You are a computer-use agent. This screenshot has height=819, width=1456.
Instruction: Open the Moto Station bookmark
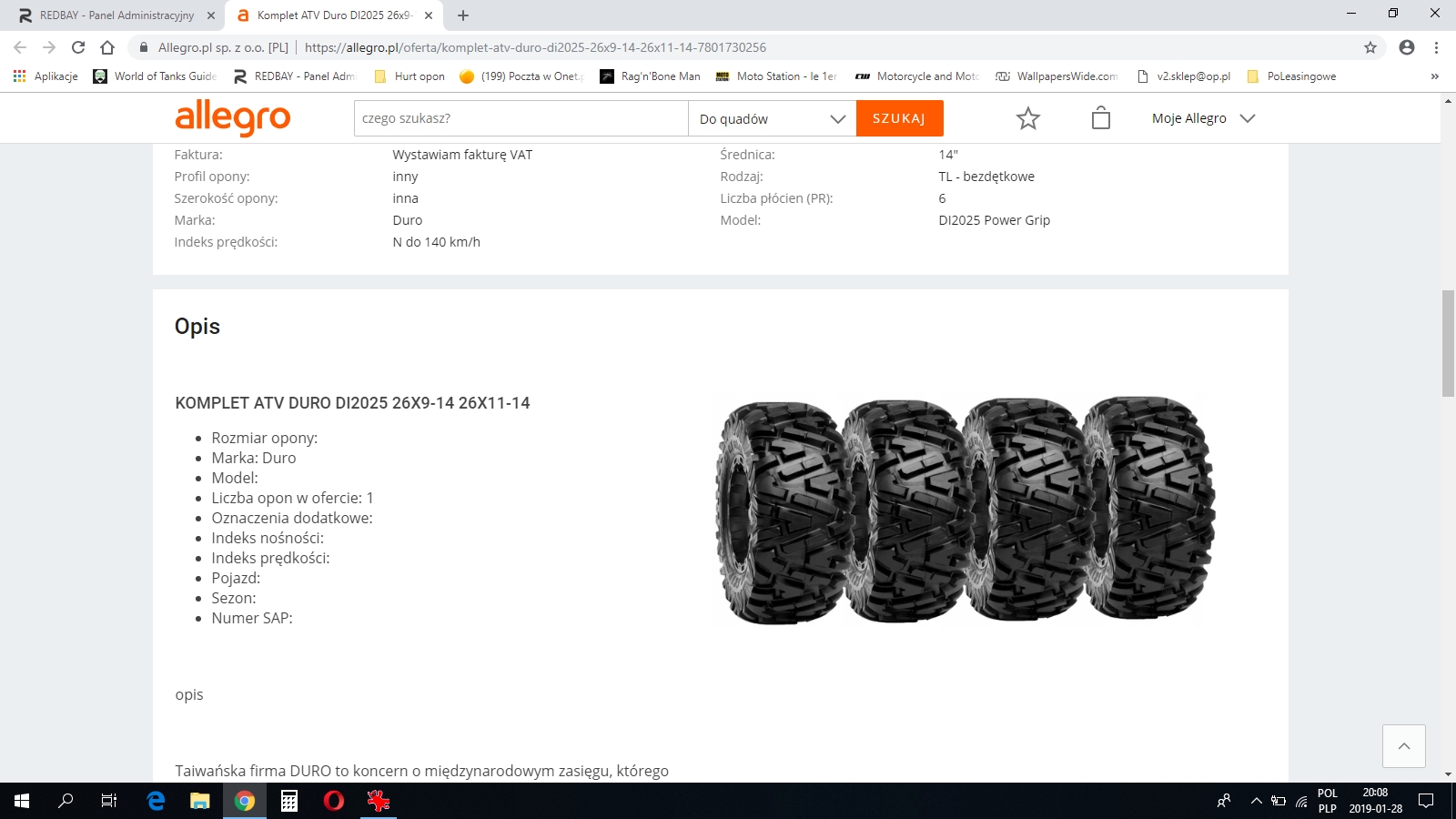pyautogui.click(x=776, y=76)
